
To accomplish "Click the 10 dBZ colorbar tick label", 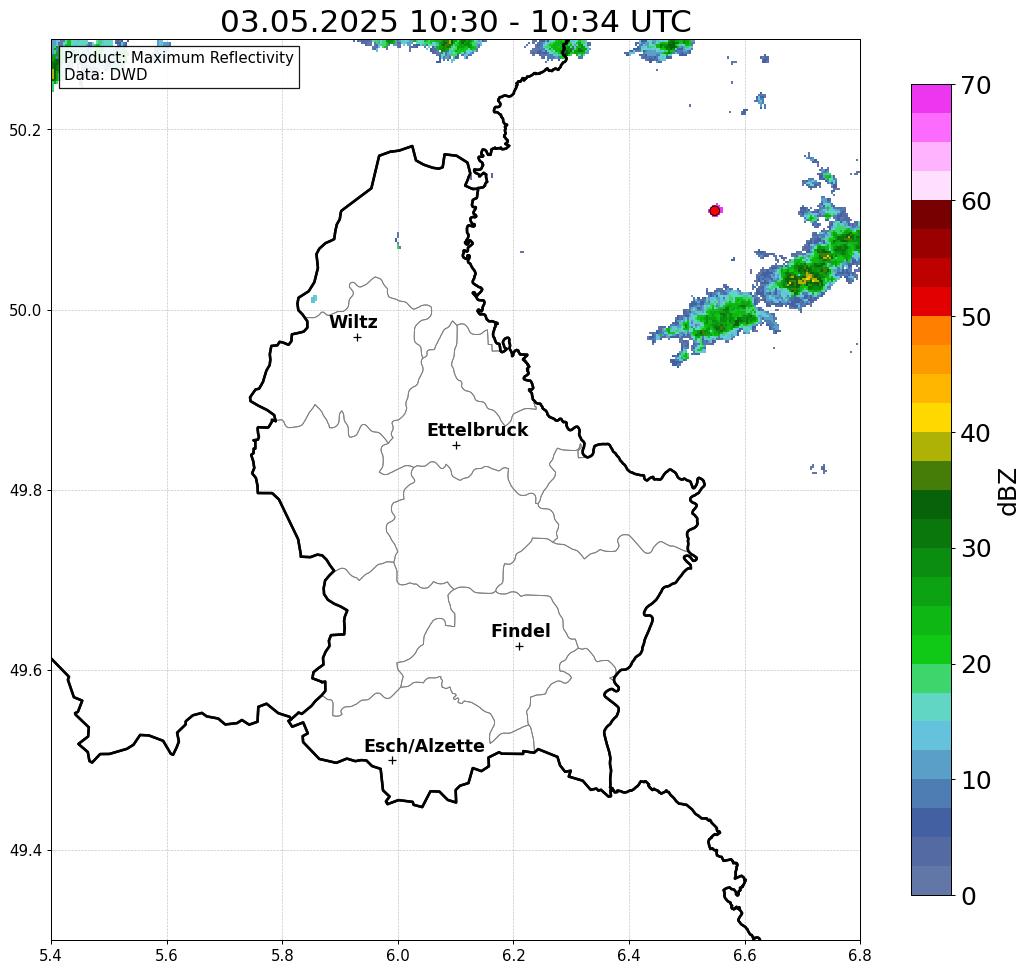I will (975, 780).
